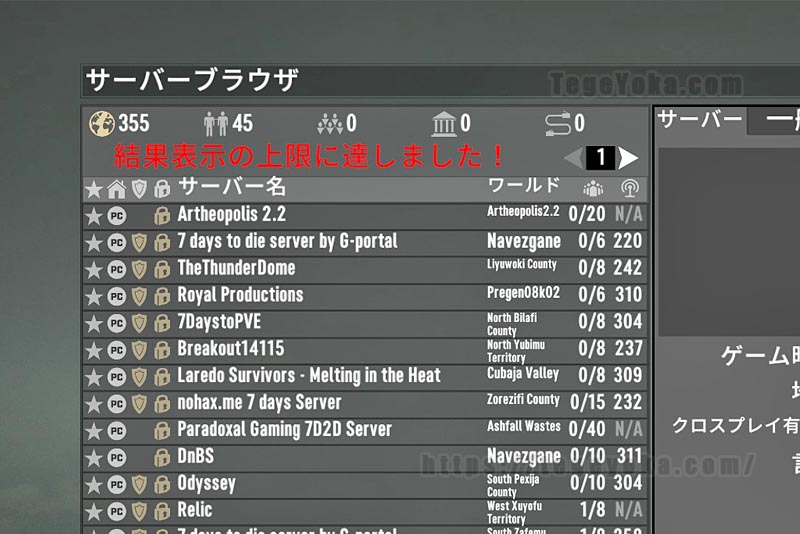Click the 0/15 player count cell
This screenshot has height=534, width=800.
pos(587,402)
